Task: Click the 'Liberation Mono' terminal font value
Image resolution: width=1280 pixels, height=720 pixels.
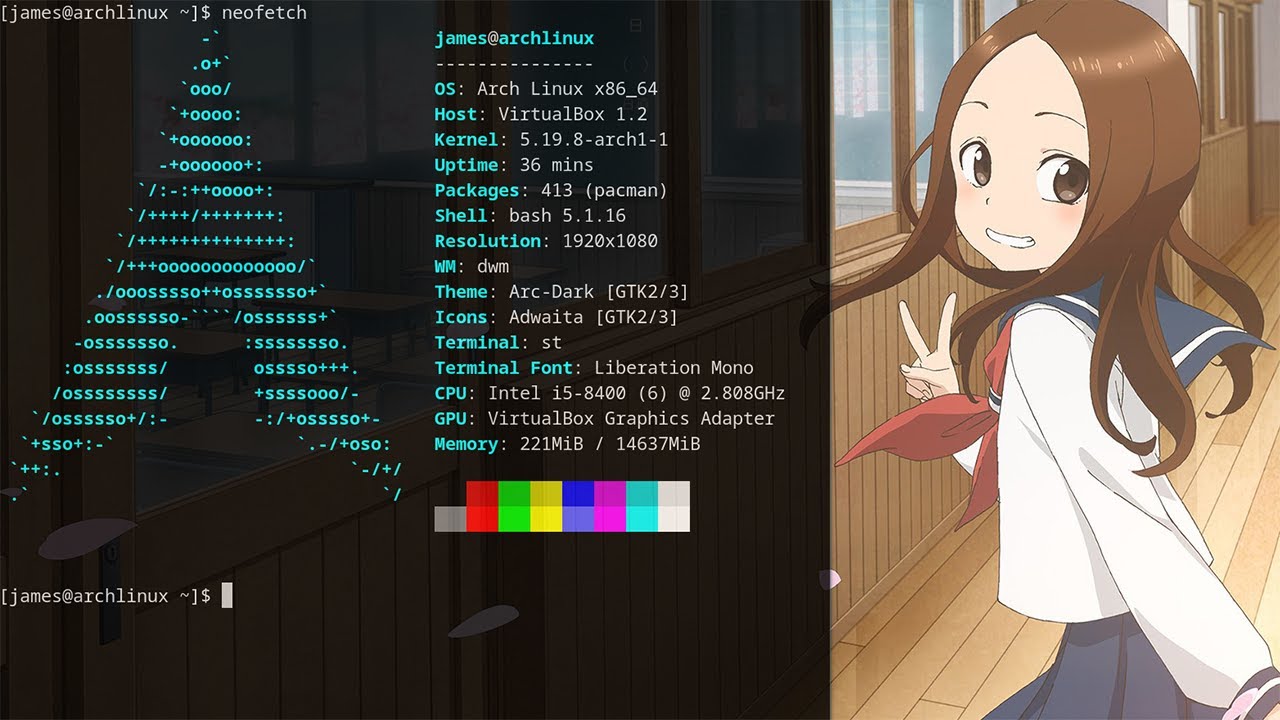Action: pyautogui.click(x=674, y=368)
